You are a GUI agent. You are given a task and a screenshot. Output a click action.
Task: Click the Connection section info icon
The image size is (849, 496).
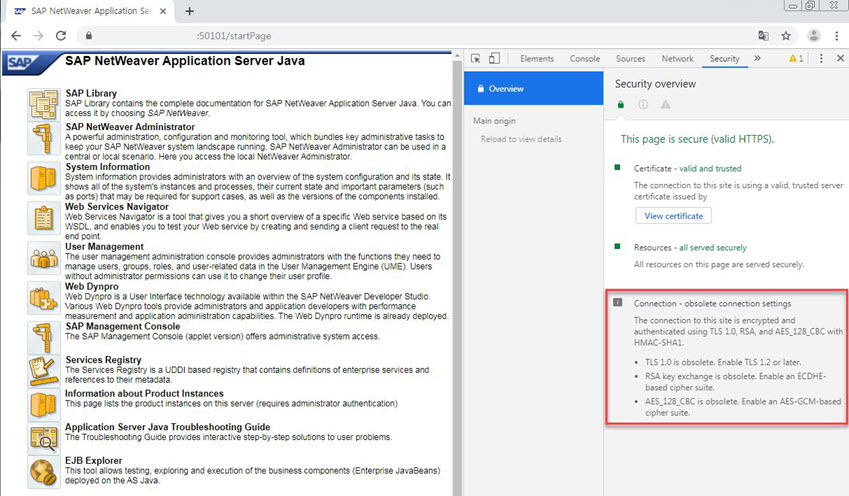coord(618,302)
